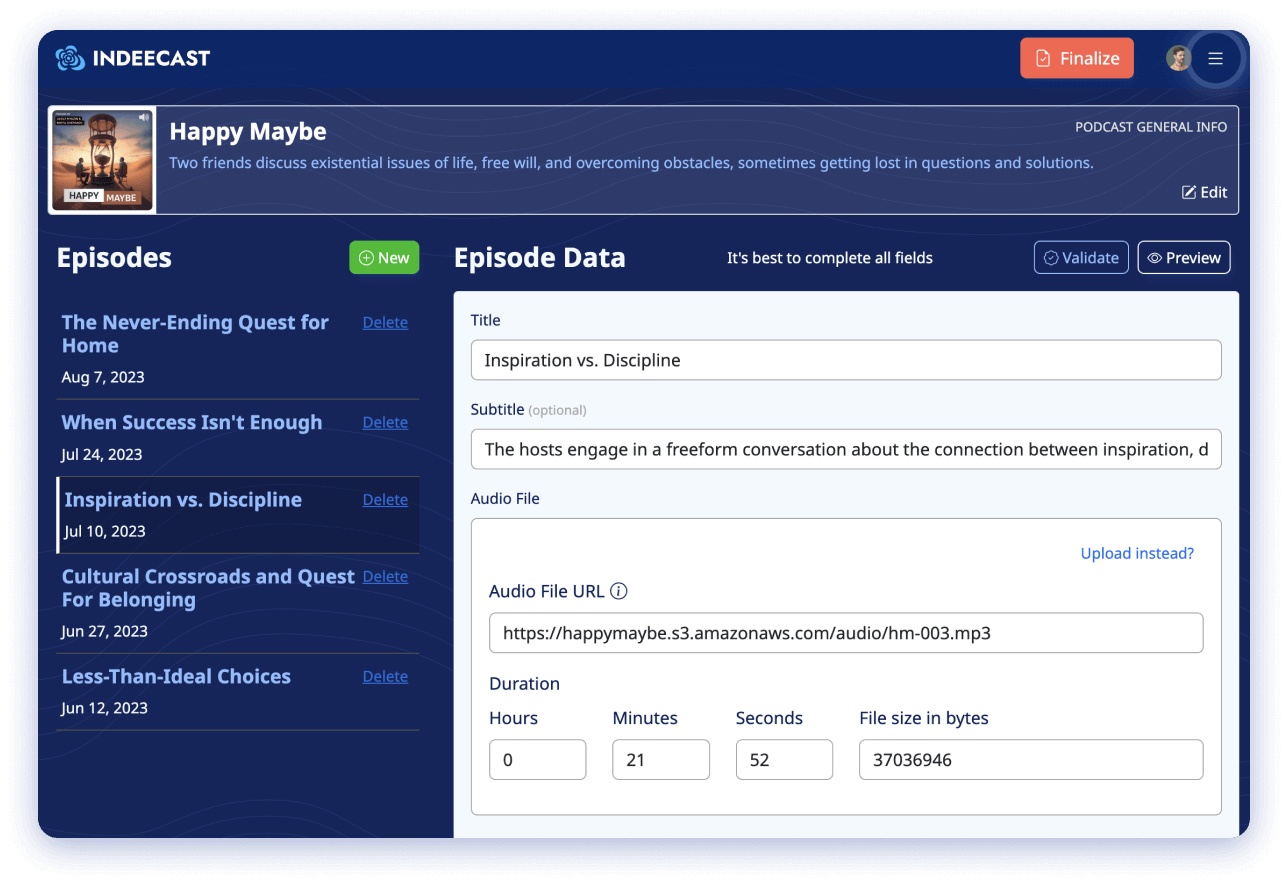Image resolution: width=1288 pixels, height=884 pixels.
Task: Click the Hours duration field
Action: coord(537,759)
